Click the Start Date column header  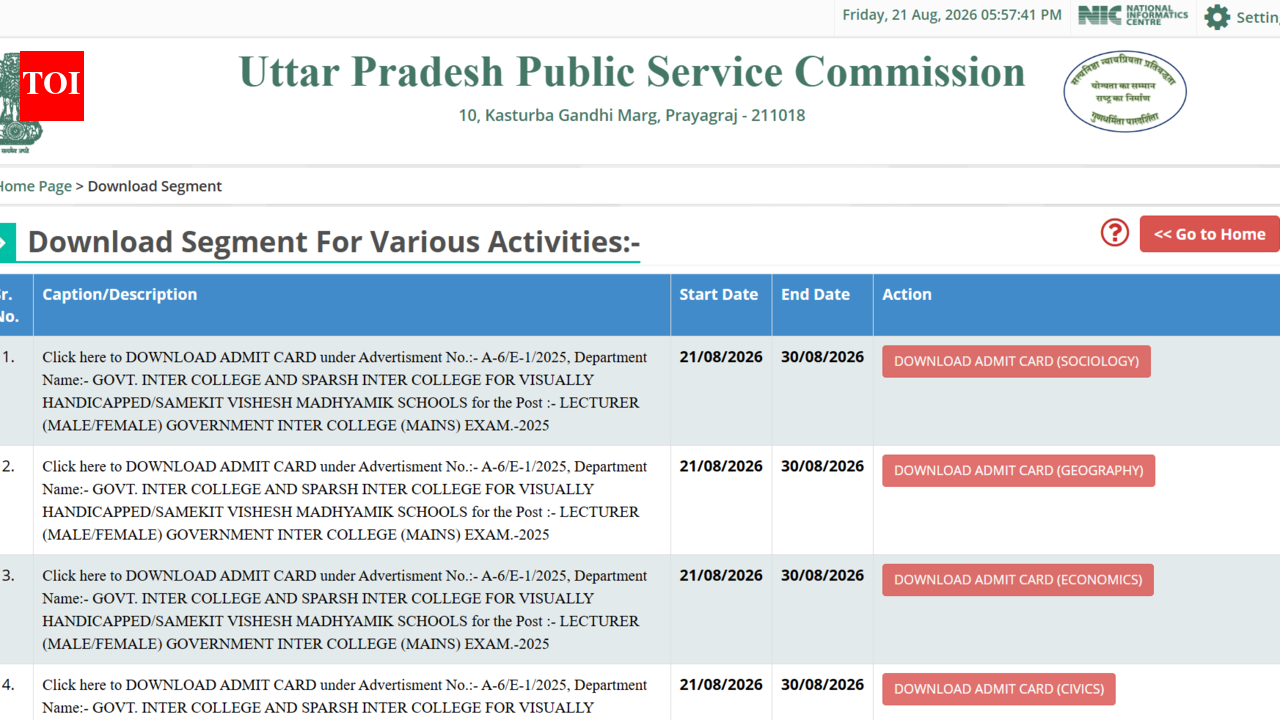click(x=719, y=294)
